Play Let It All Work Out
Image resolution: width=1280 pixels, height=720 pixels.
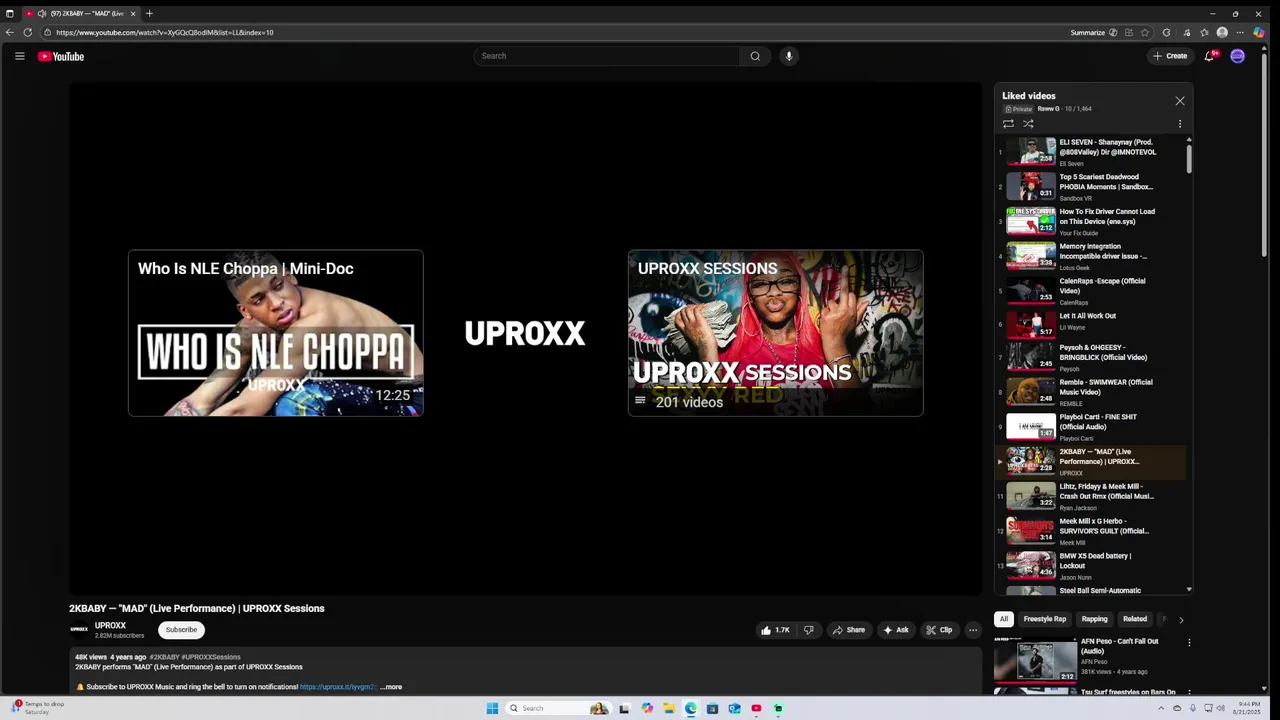click(1091, 326)
